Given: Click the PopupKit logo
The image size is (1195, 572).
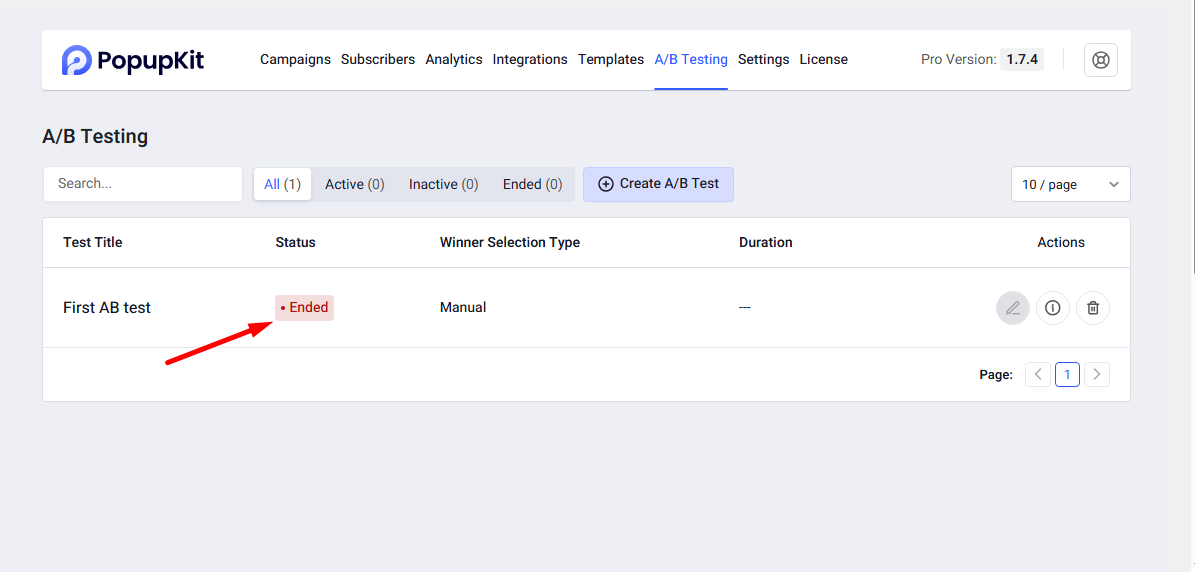Looking at the screenshot, I should pyautogui.click(x=132, y=60).
